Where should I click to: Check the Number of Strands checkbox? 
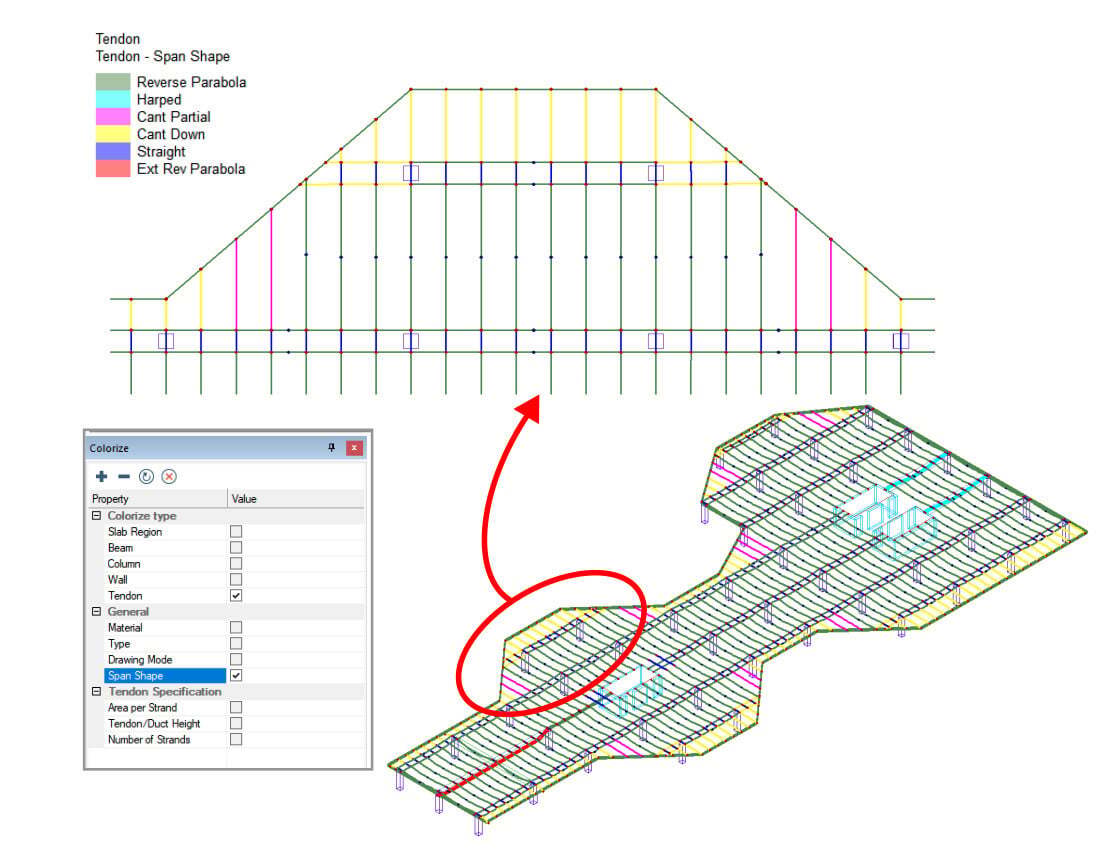(x=236, y=740)
